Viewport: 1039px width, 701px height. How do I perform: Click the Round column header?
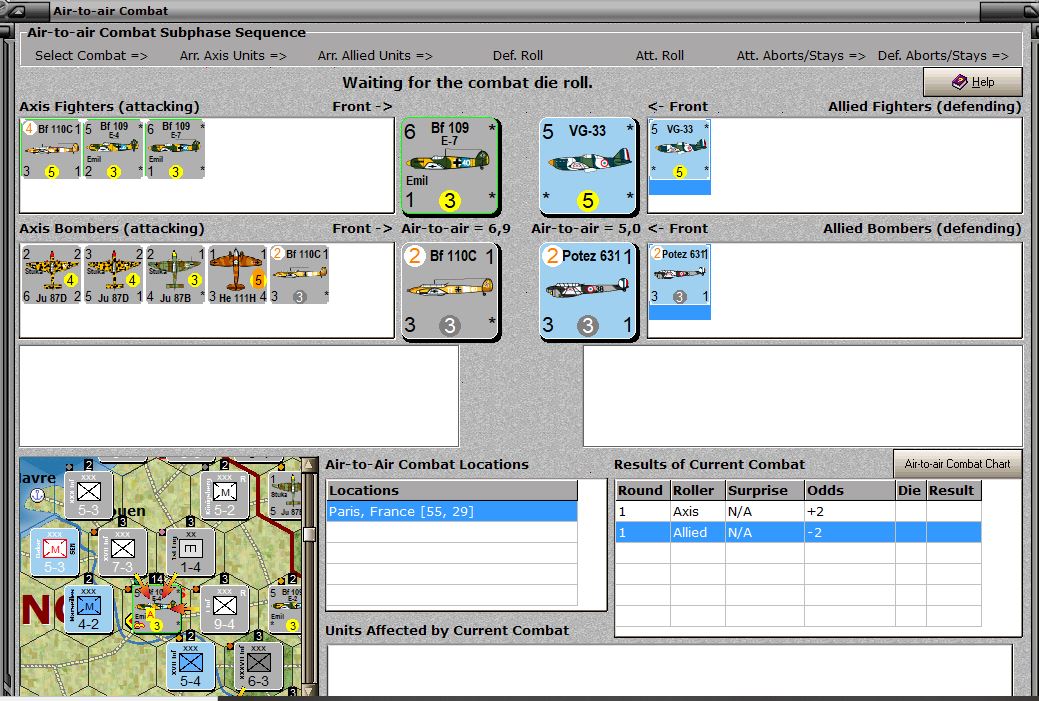(643, 490)
